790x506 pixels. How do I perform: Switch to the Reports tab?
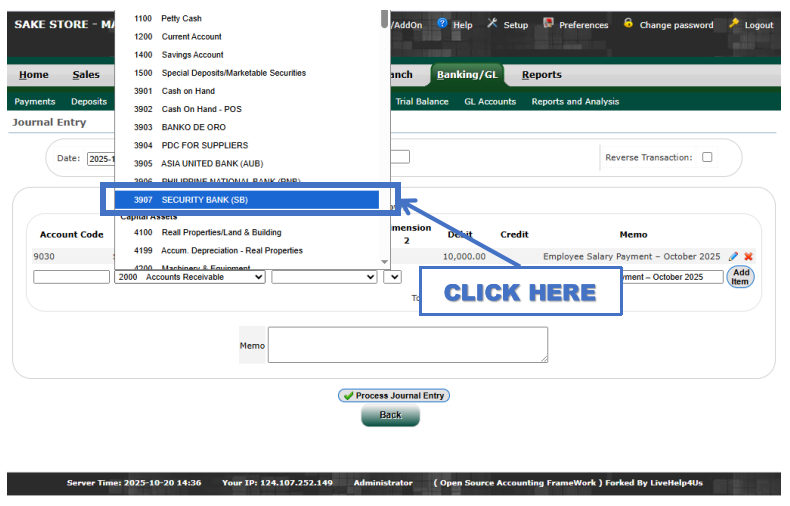tap(541, 75)
